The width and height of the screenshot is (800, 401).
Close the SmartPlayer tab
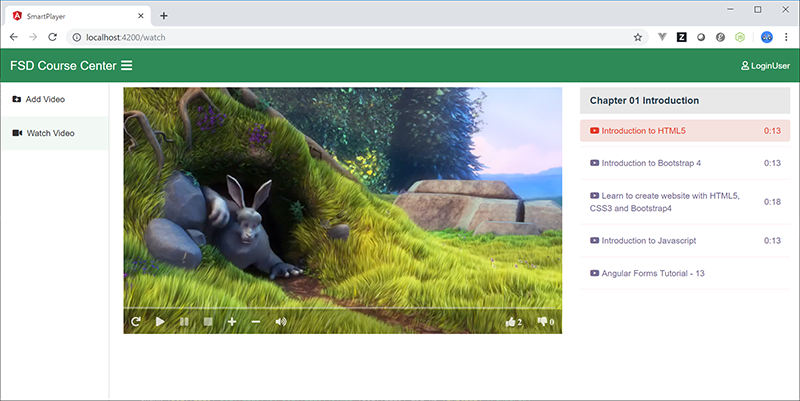tap(141, 16)
